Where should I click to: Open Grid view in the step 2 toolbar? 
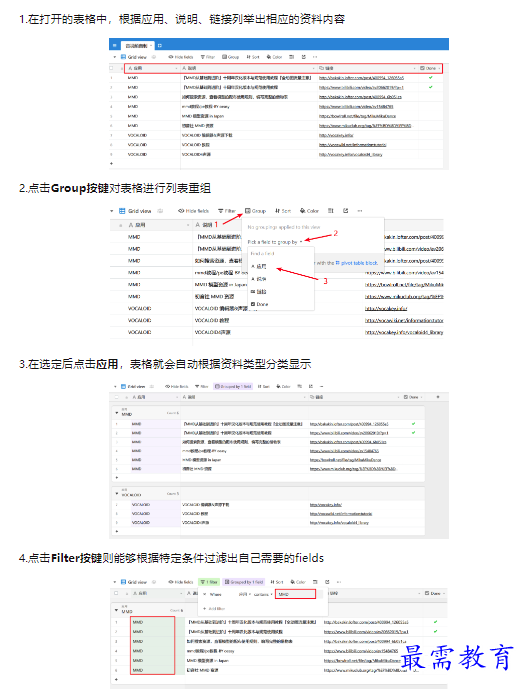pyautogui.click(x=135, y=211)
